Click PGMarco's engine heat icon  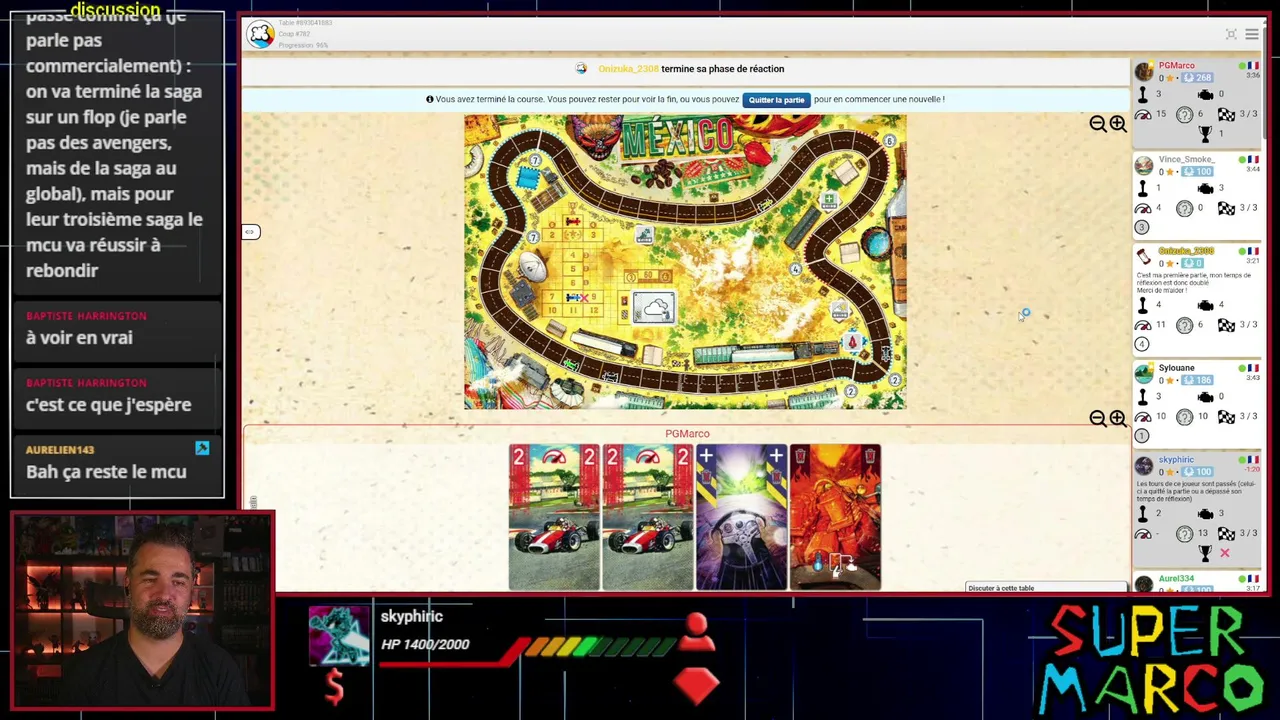pyautogui.click(x=1205, y=95)
